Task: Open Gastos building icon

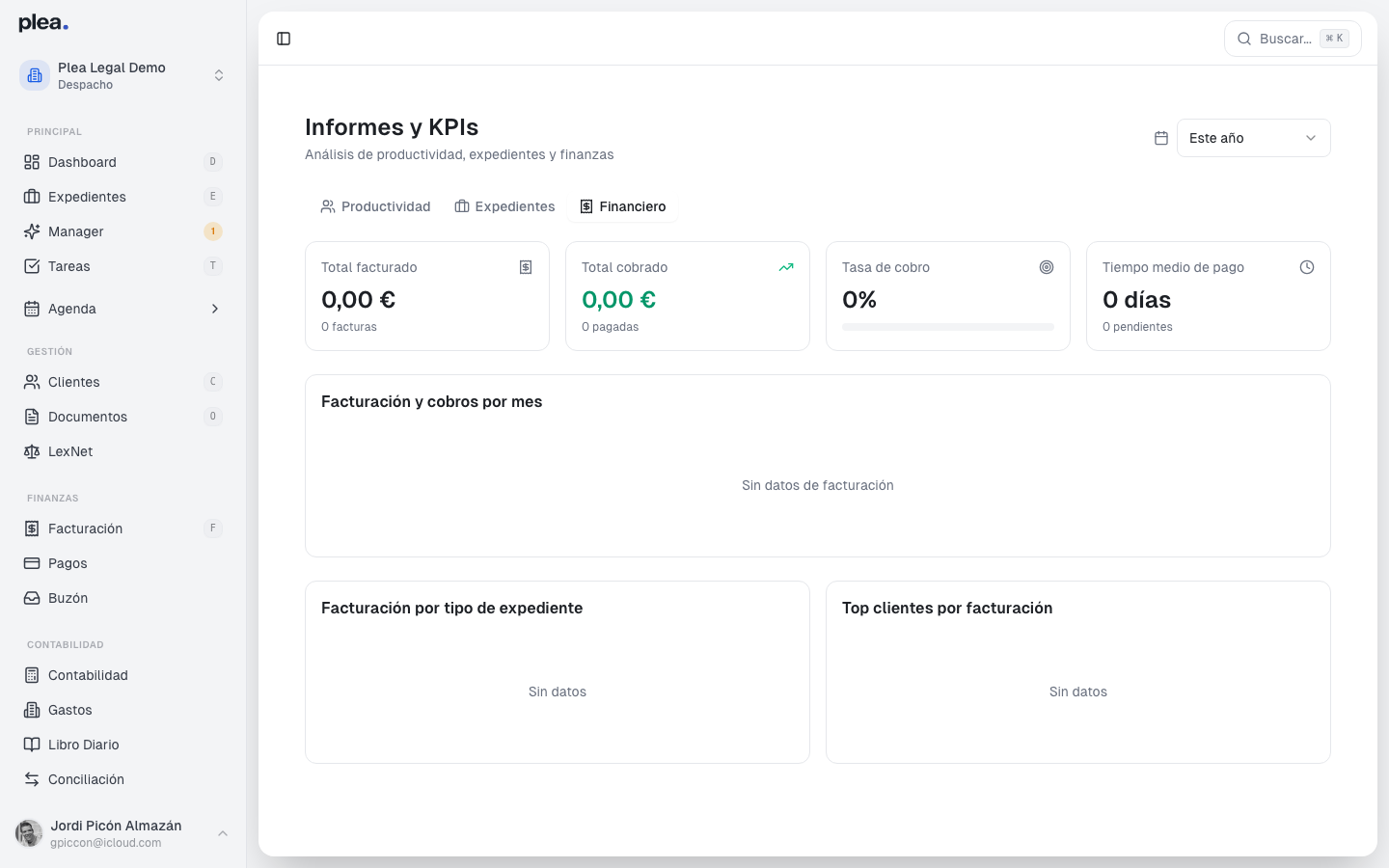Action: tap(32, 710)
